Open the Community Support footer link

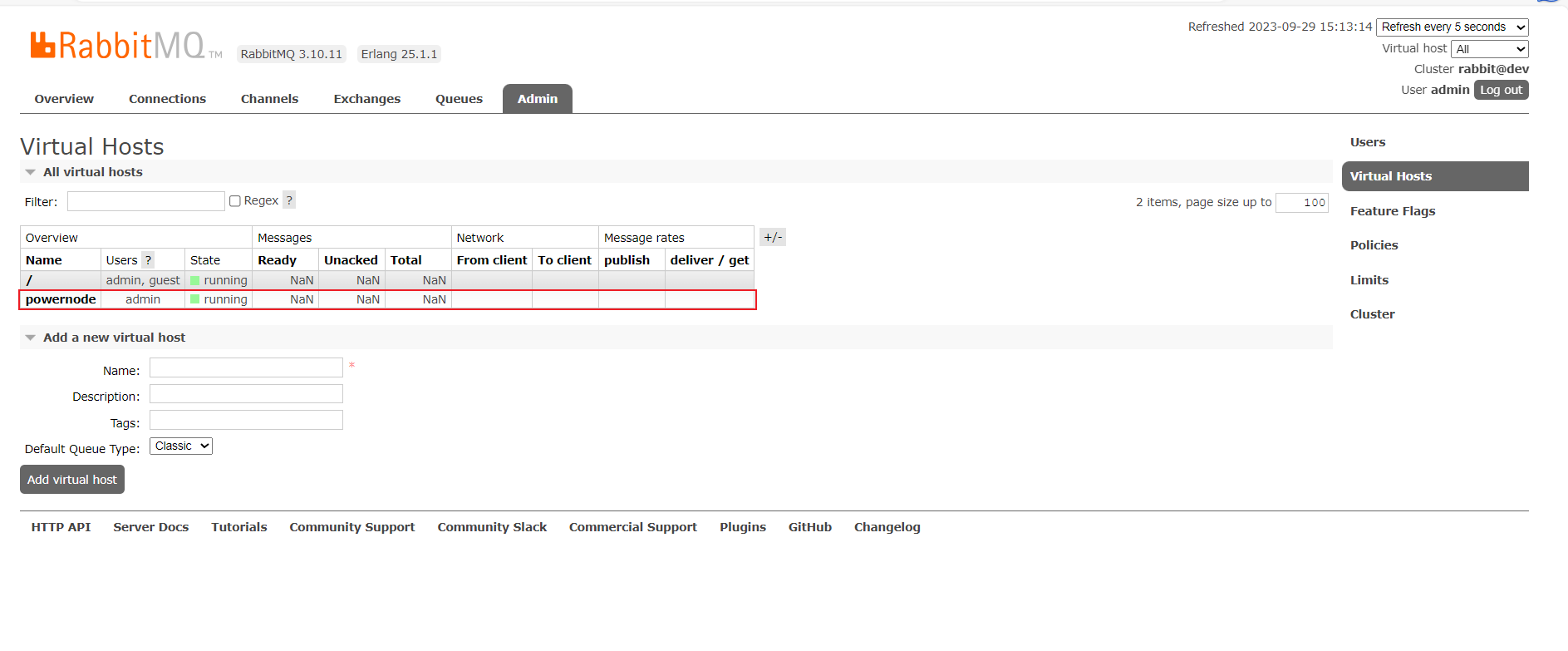(352, 527)
